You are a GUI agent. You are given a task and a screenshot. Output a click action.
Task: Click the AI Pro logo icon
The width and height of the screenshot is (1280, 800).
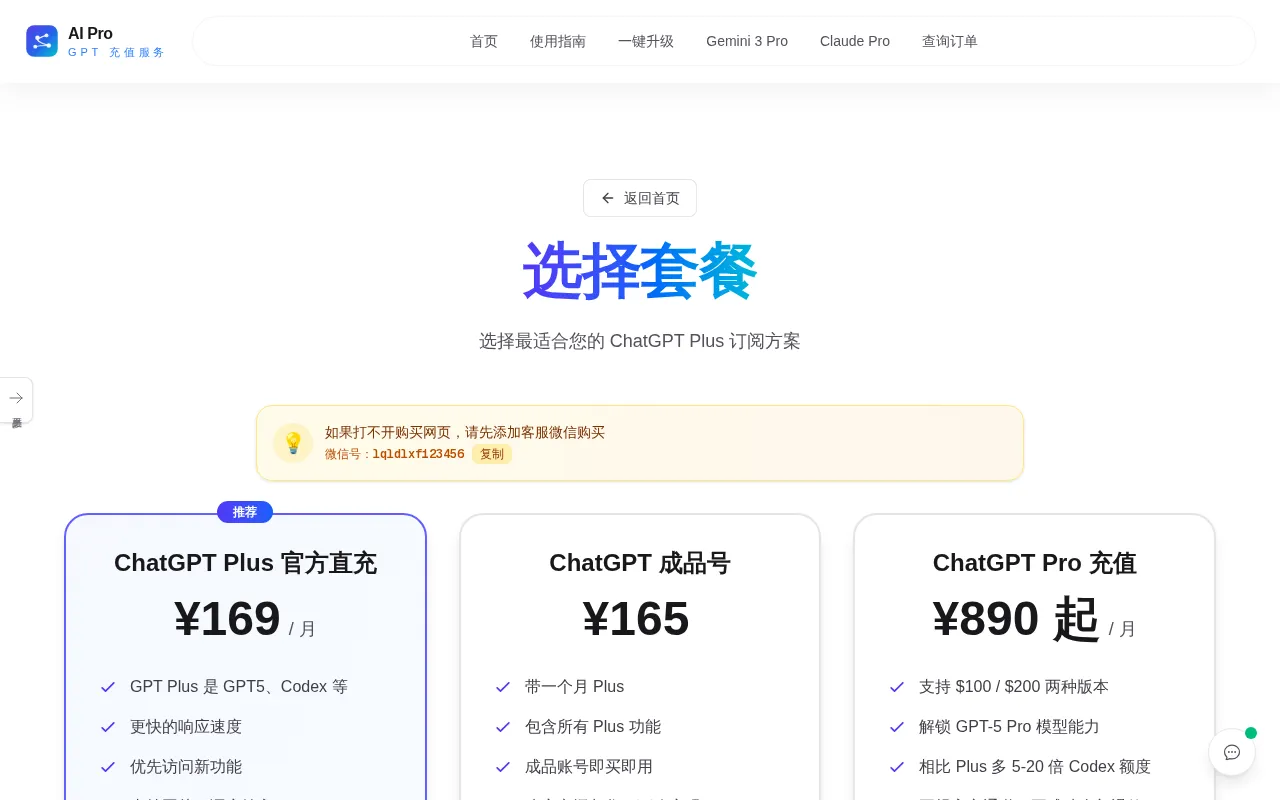[x=42, y=41]
